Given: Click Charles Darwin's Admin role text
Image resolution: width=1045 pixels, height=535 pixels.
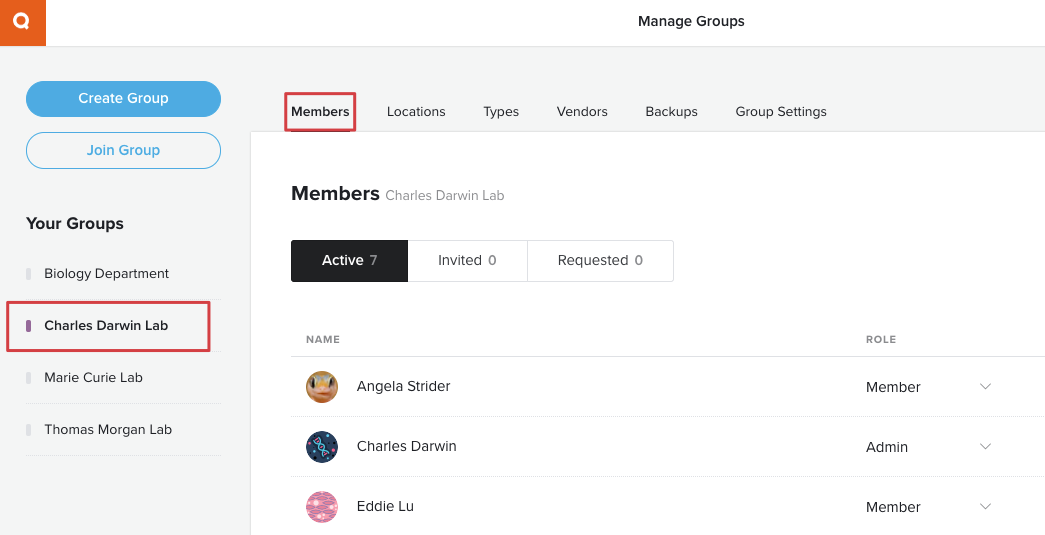Looking at the screenshot, I should [886, 448].
